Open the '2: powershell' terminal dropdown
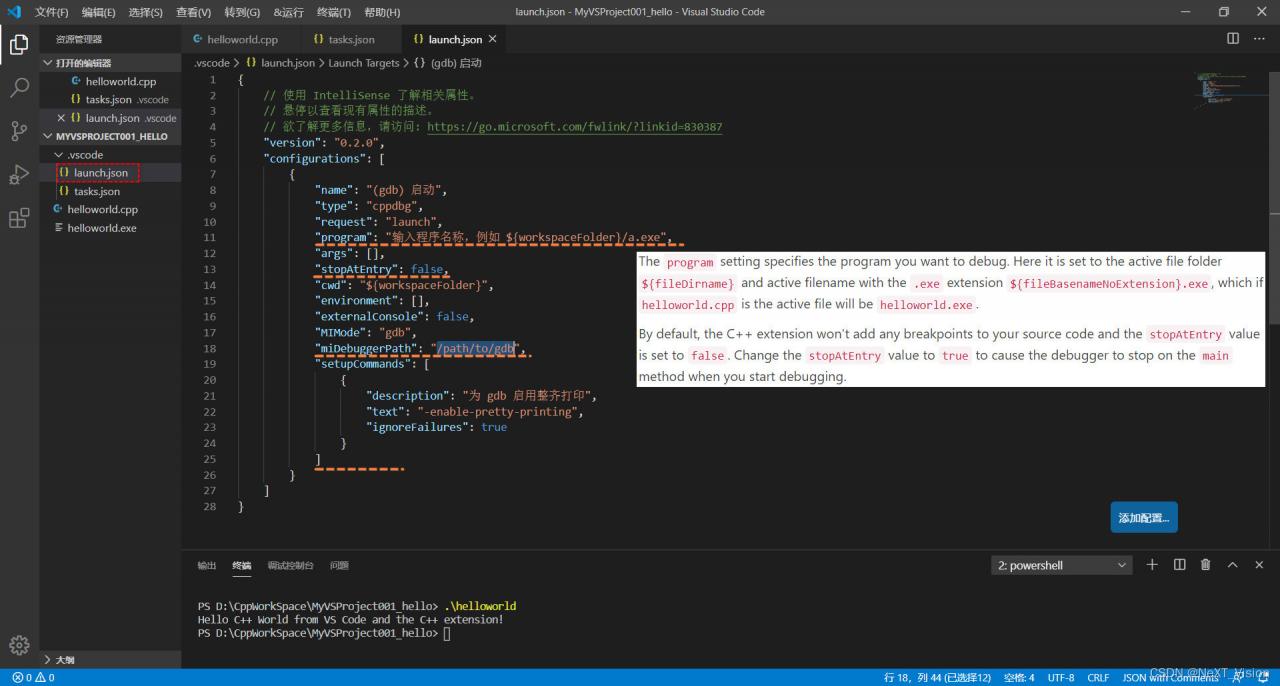 coord(1062,565)
